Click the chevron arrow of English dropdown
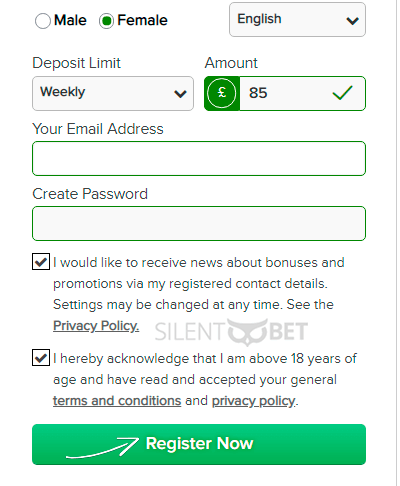The image size is (400, 486). click(352, 21)
